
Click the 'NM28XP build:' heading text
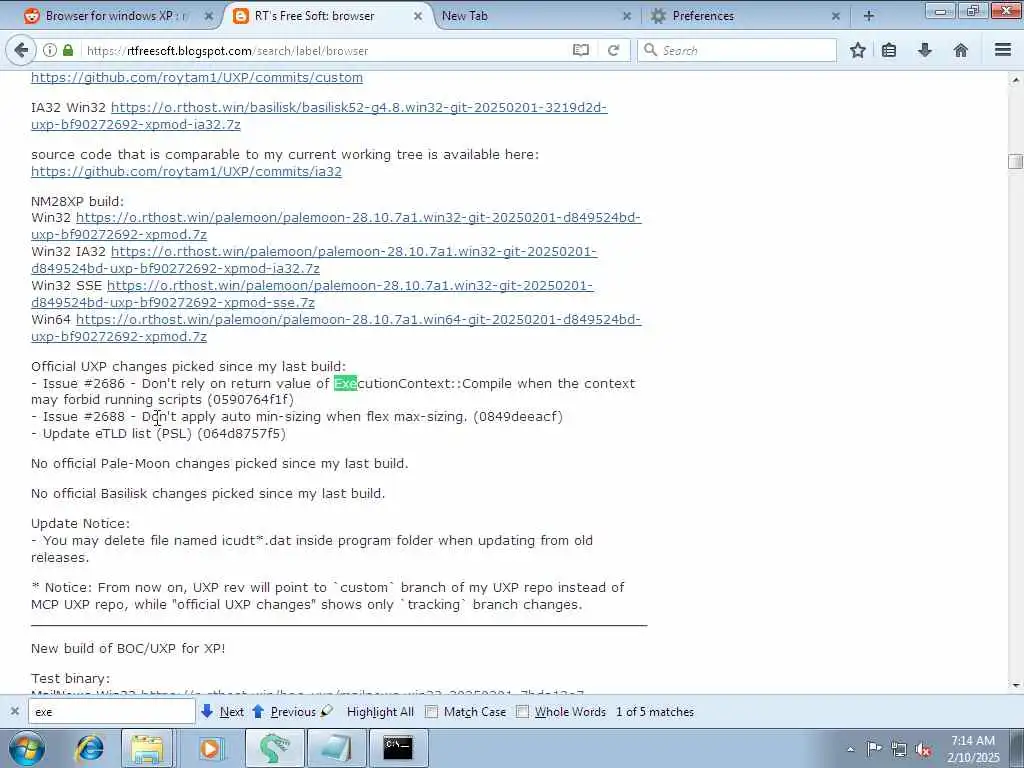(77, 201)
